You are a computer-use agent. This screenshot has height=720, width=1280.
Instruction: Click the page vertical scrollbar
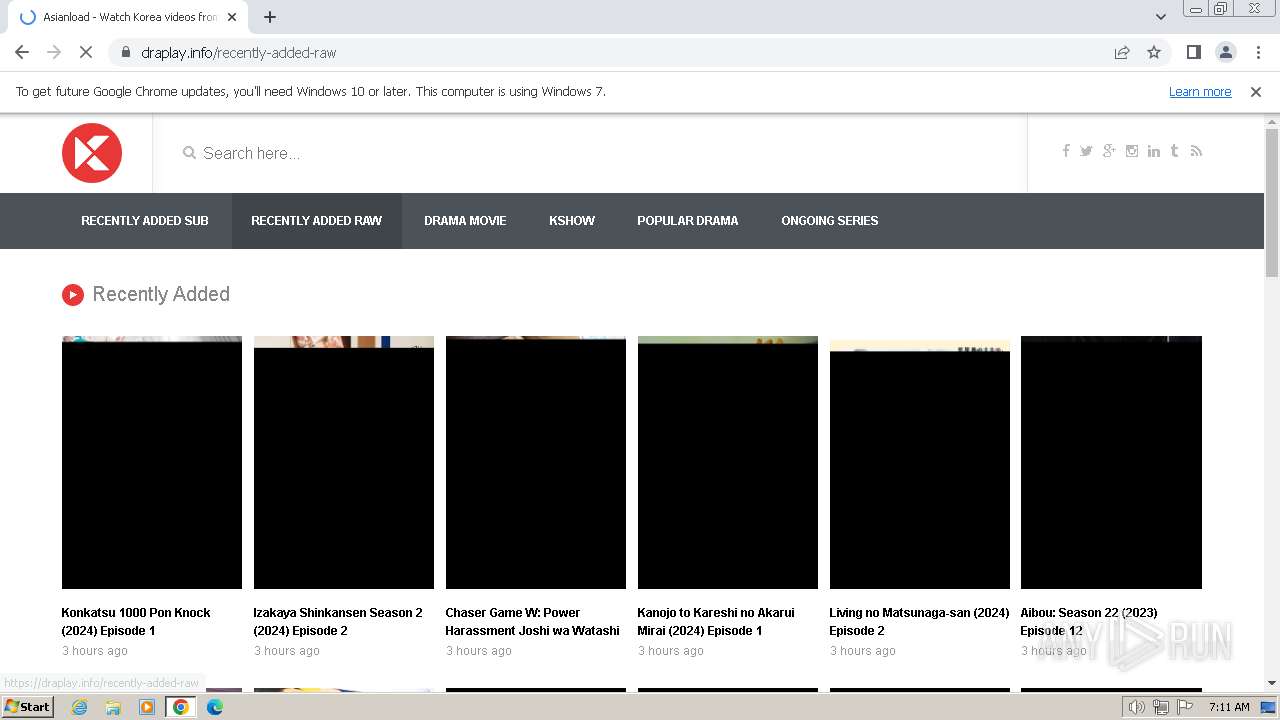[x=1272, y=203]
